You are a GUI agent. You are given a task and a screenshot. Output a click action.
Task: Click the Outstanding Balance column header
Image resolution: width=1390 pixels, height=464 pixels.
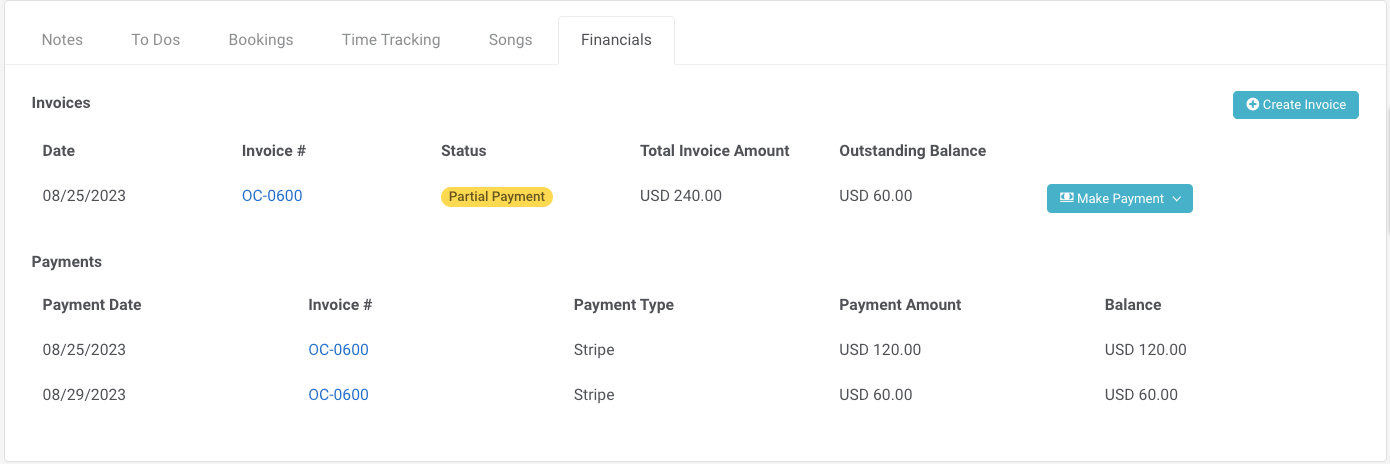[912, 151]
